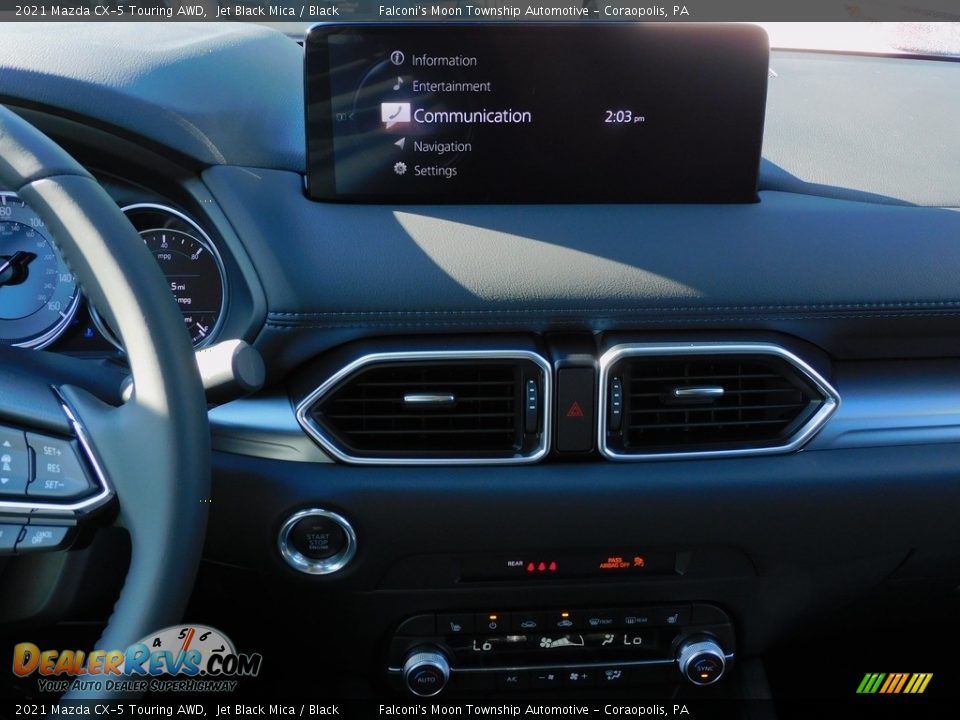Push the passenger heated seat button
Screen dimensions: 960x720
(x=673, y=618)
